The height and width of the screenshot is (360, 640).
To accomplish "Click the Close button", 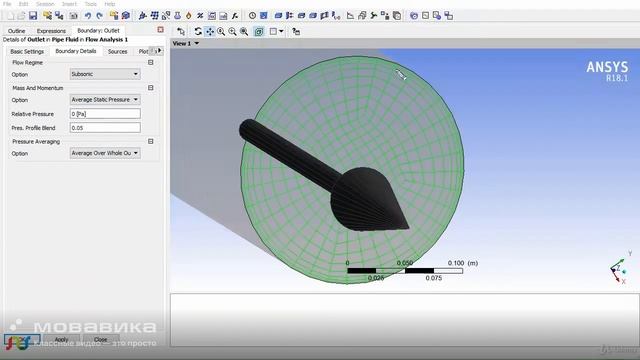I will 100,339.
